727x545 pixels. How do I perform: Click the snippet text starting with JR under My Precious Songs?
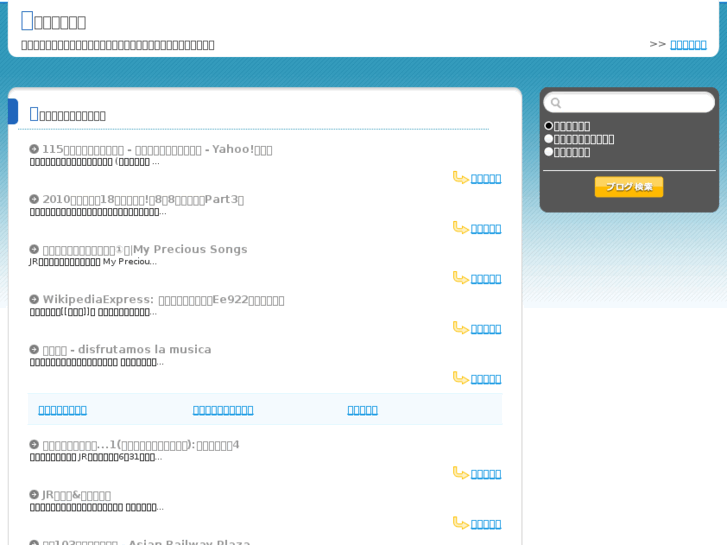(x=93, y=262)
